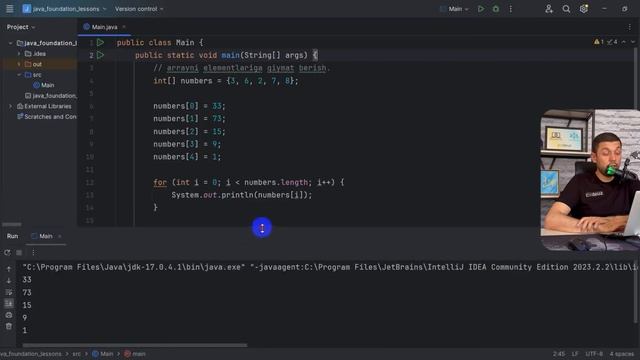Start debugging with the bug icon

(x=496, y=9)
